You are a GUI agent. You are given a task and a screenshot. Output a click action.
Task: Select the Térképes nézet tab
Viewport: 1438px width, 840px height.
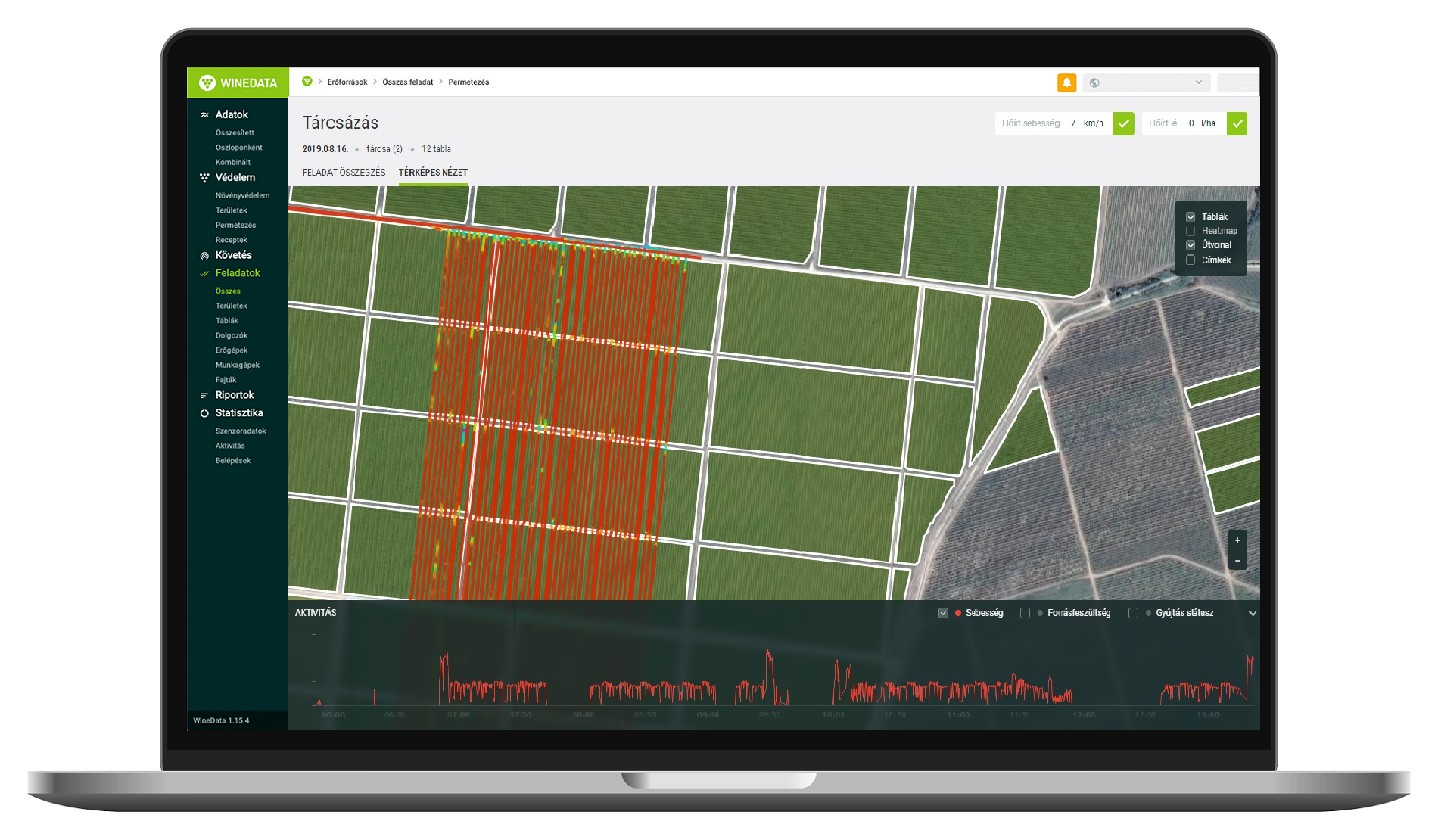(x=433, y=173)
